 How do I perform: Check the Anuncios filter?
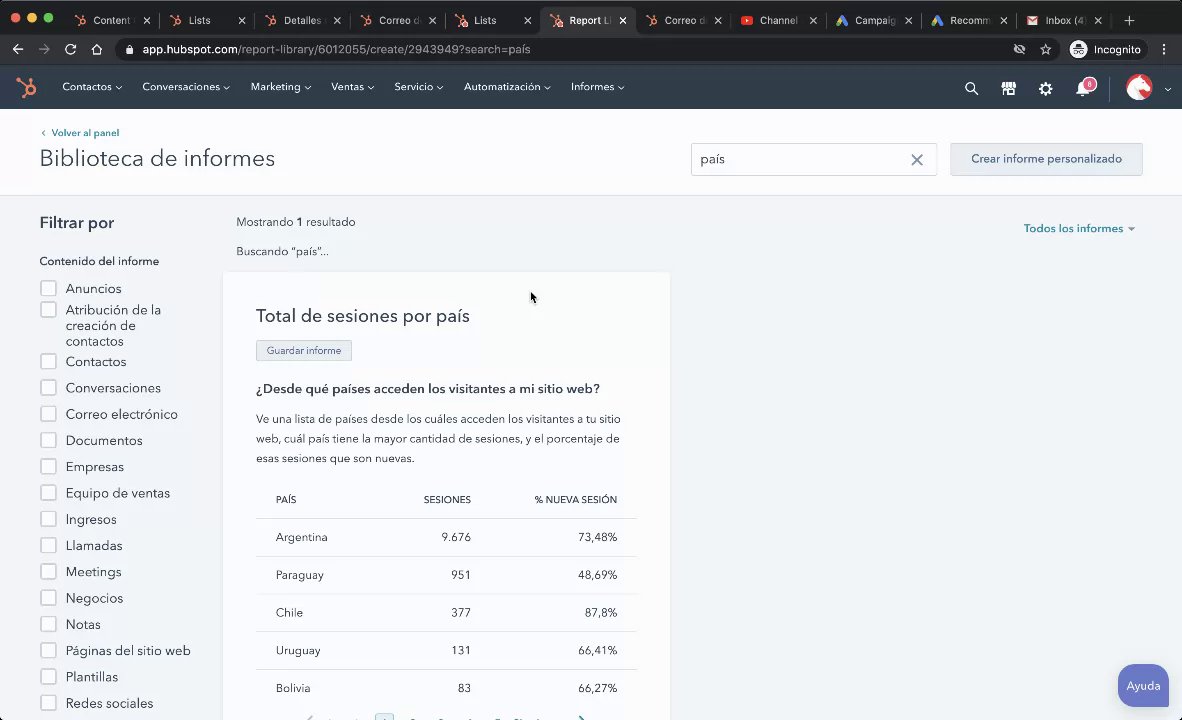tap(48, 288)
